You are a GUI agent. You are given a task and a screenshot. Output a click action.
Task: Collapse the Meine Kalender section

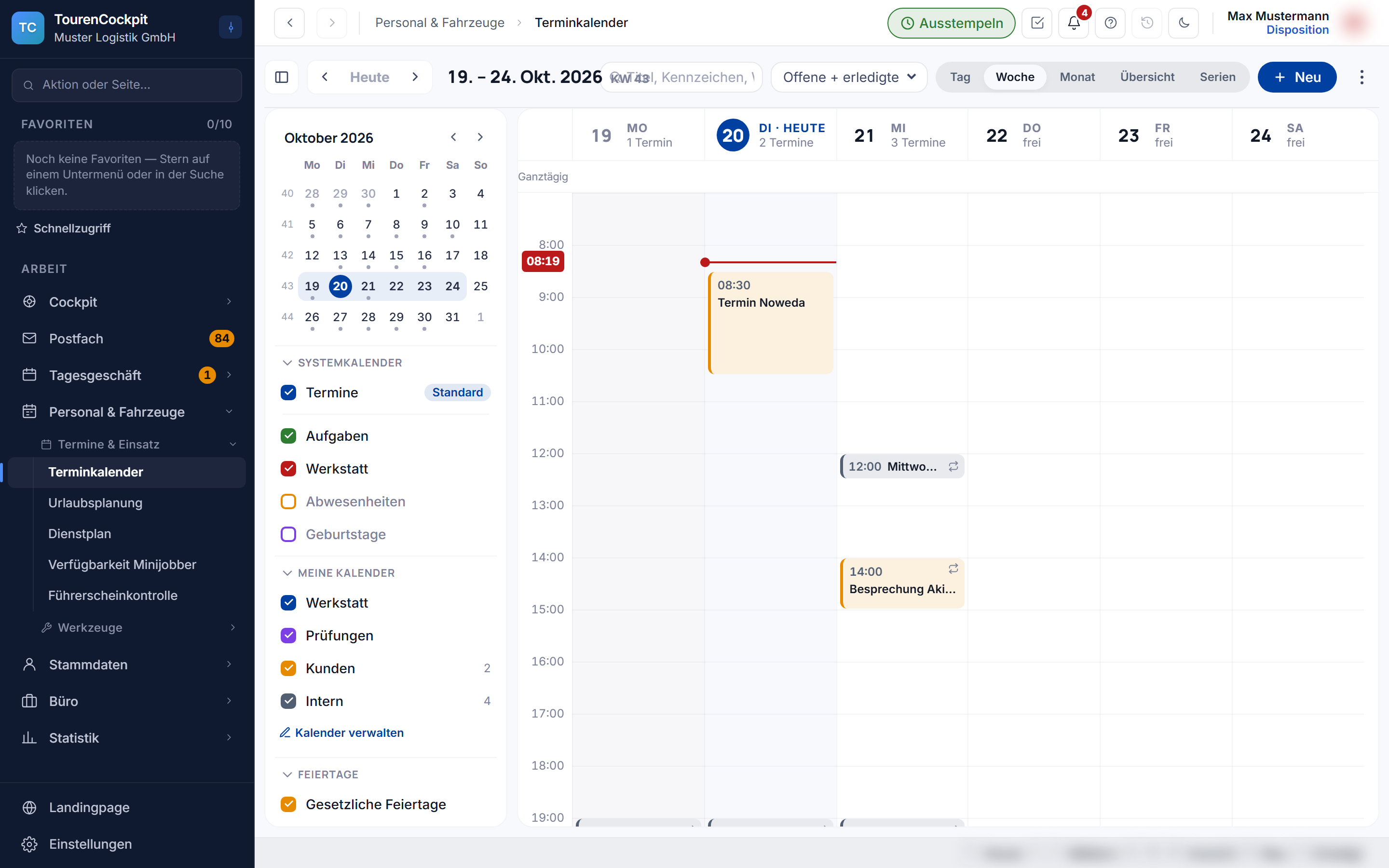click(x=339, y=573)
